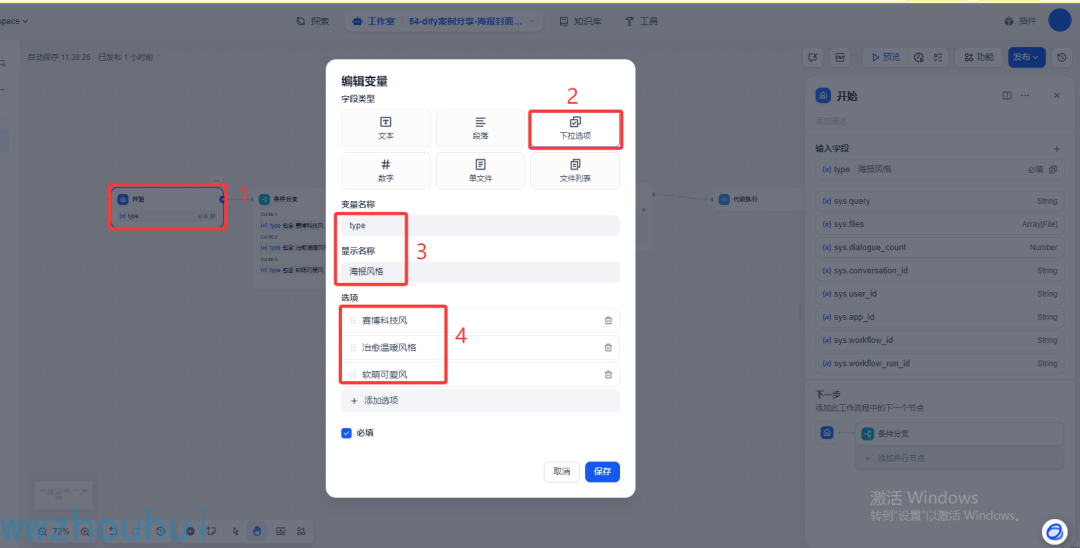Toggle the 必填 checkbox
This screenshot has height=548, width=1080.
(346, 433)
